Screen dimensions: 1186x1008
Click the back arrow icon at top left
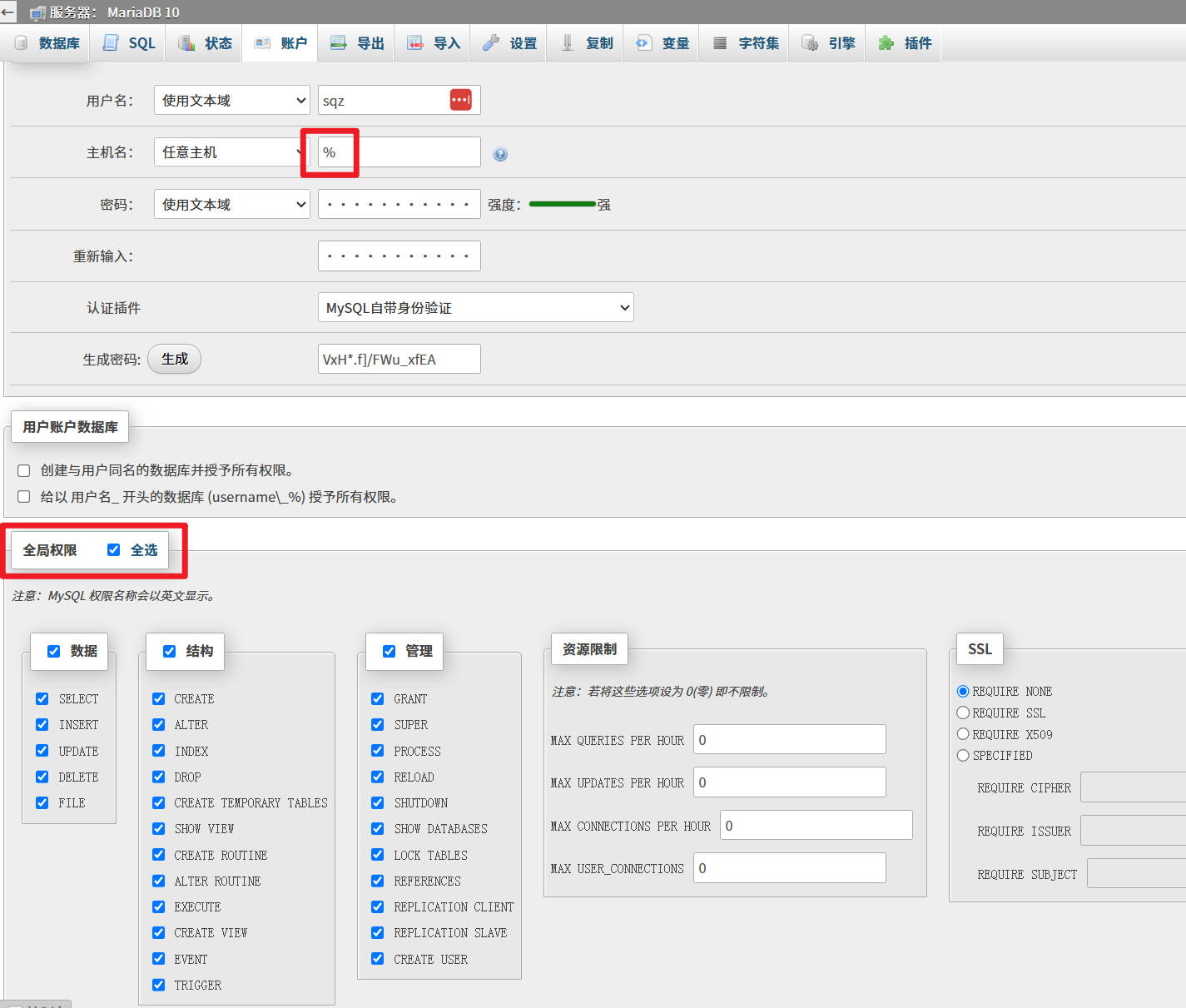[x=8, y=12]
